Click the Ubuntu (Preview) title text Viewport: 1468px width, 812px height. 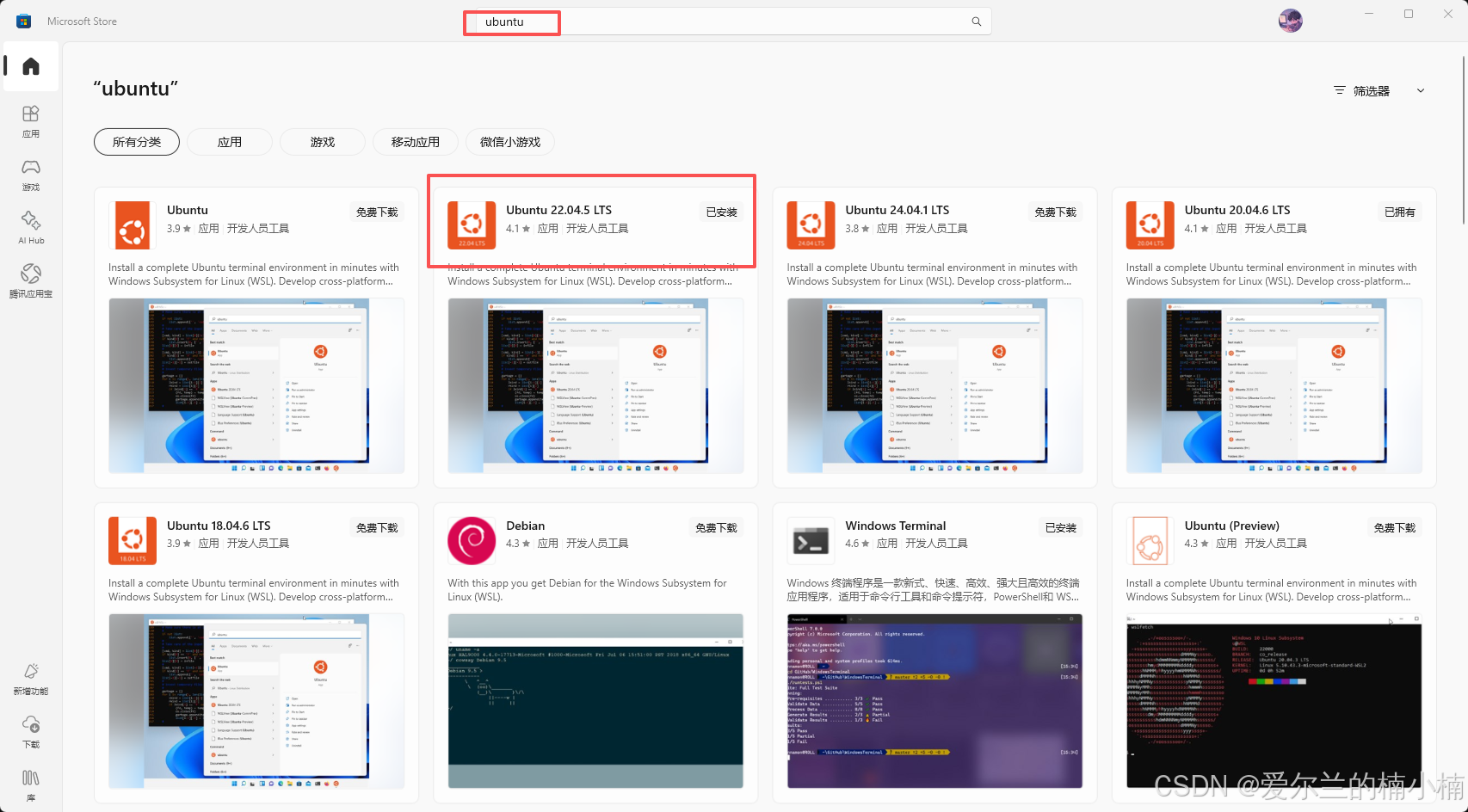pos(1231,526)
